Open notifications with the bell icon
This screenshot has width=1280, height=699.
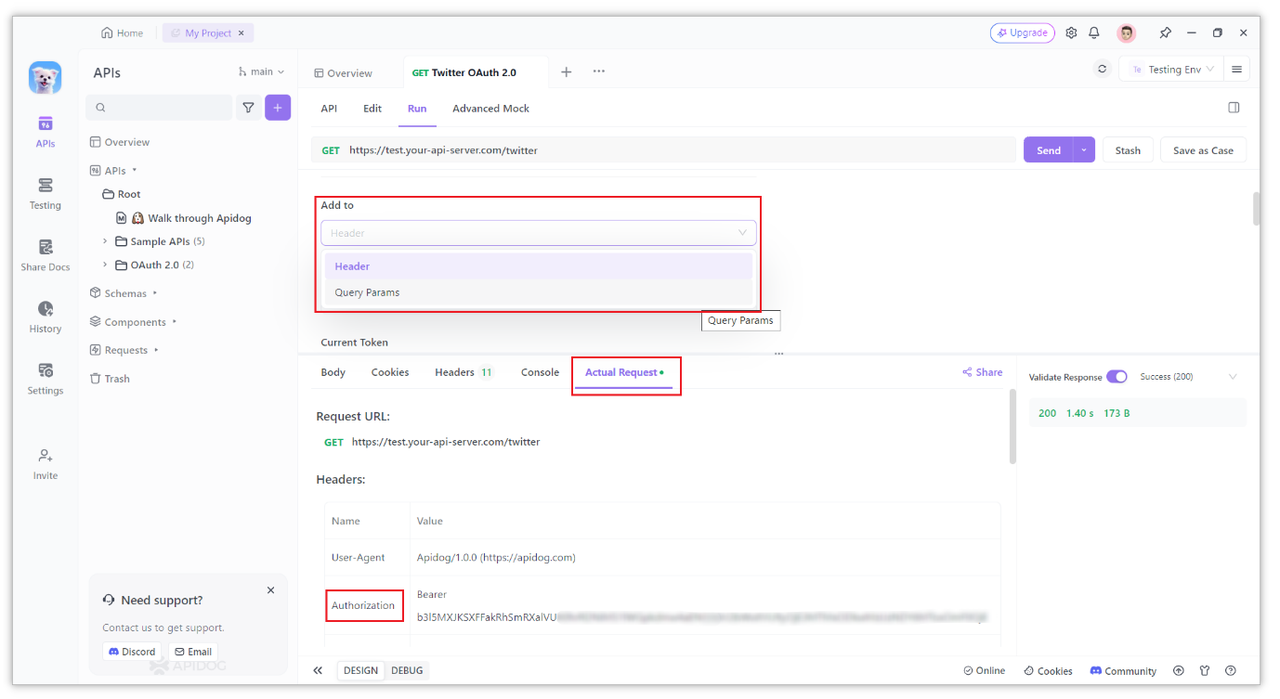(x=1094, y=33)
